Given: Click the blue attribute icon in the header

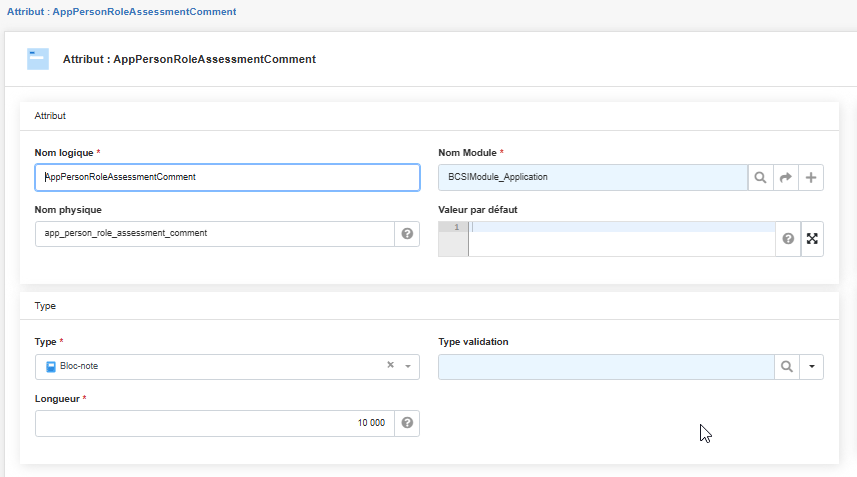Looking at the screenshot, I should tap(38, 59).
